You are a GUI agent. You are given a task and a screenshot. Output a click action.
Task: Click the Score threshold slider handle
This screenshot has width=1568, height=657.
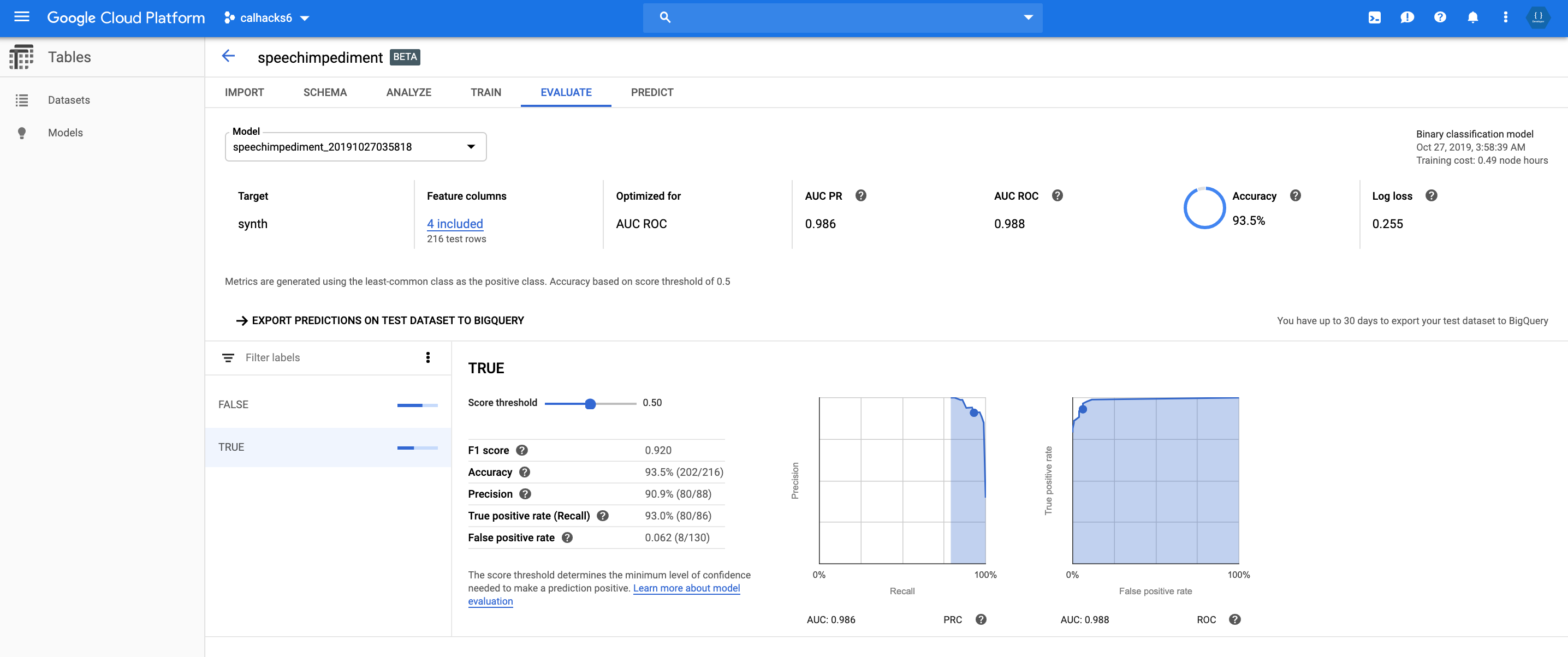click(590, 403)
